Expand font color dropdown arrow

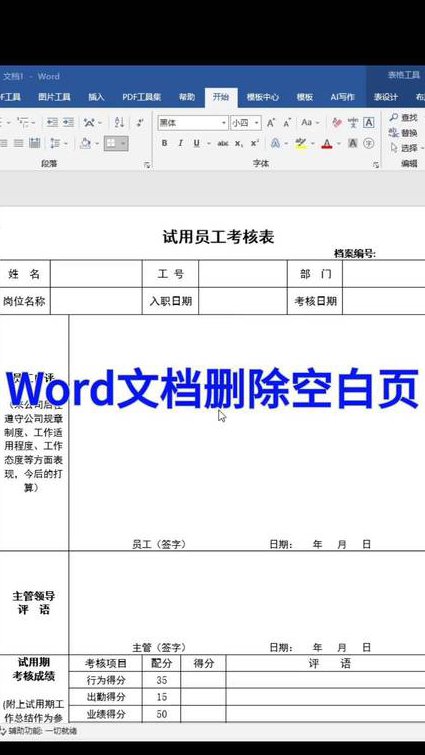click(339, 143)
